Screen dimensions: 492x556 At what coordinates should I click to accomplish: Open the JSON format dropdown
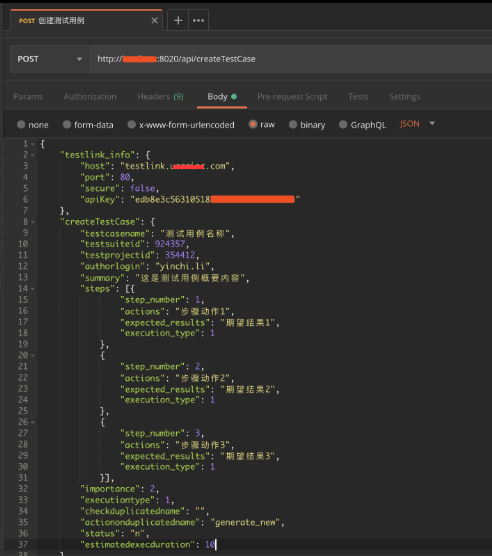[417, 124]
